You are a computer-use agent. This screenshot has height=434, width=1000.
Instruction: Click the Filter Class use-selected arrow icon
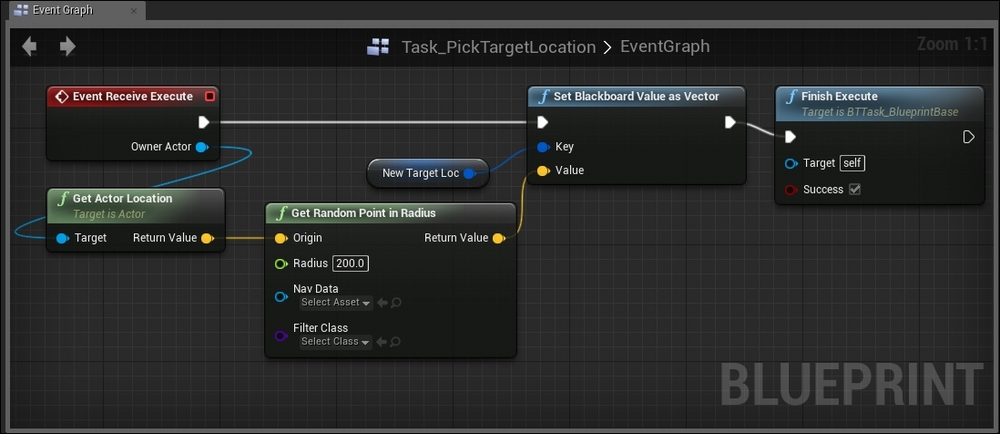pos(382,342)
